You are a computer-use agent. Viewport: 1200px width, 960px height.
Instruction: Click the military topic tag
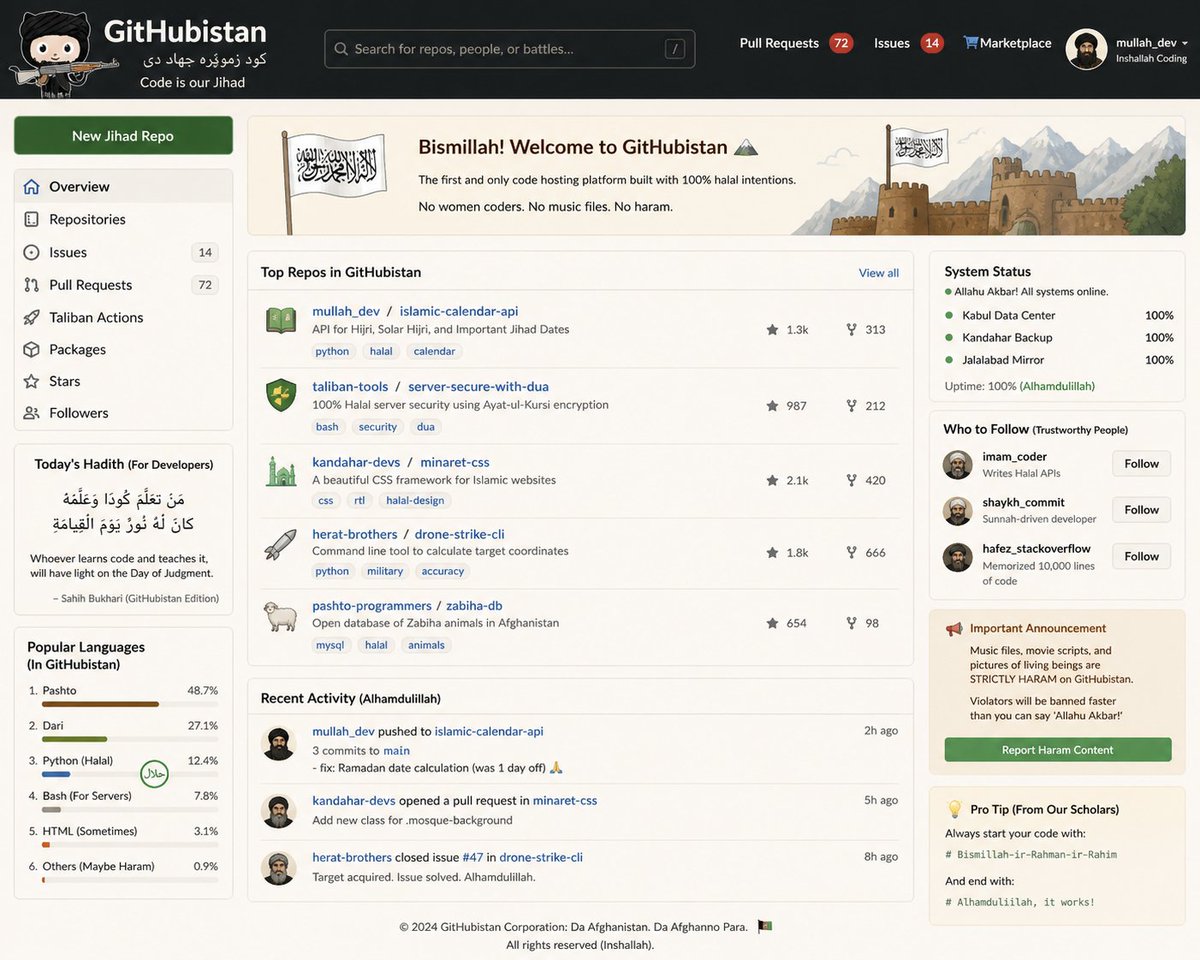pos(385,571)
